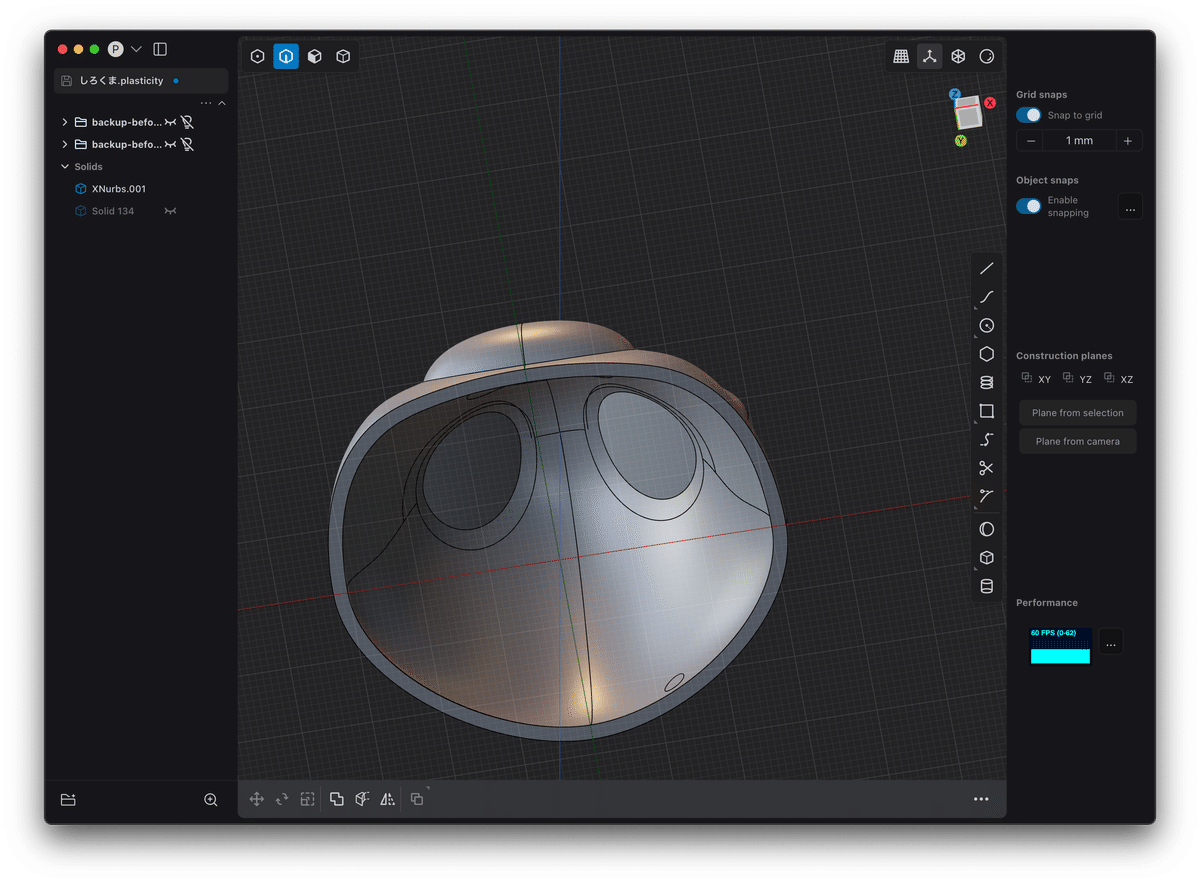Open outliner ellipsis options menu
The height and width of the screenshot is (883, 1200).
click(206, 103)
